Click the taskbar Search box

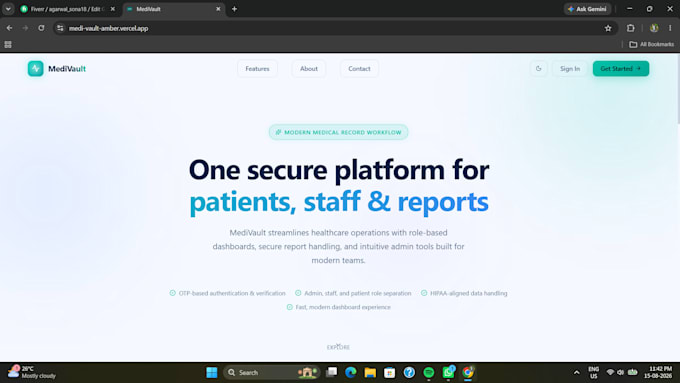click(x=272, y=372)
